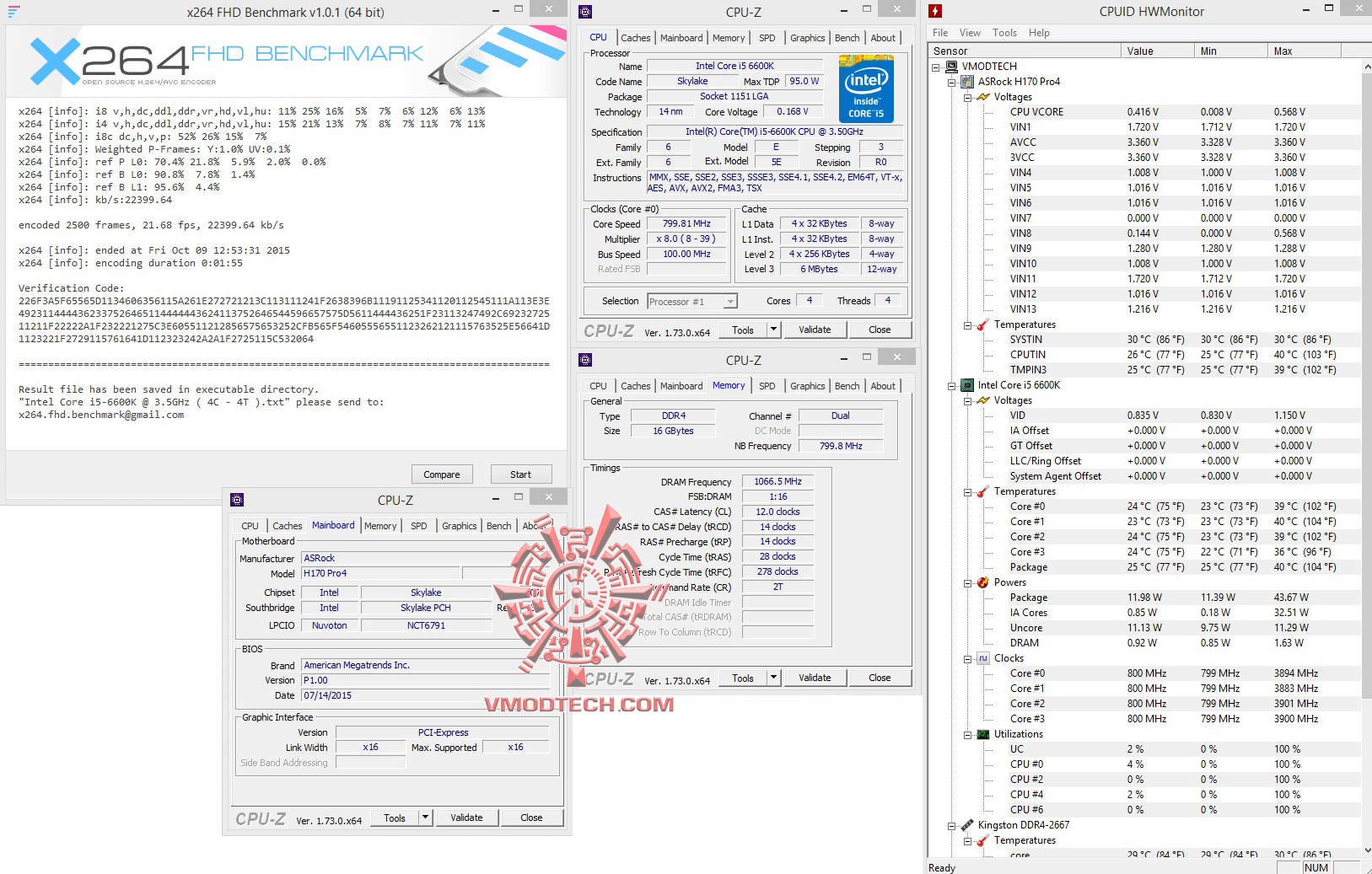Collapse the Powers node

(967, 582)
